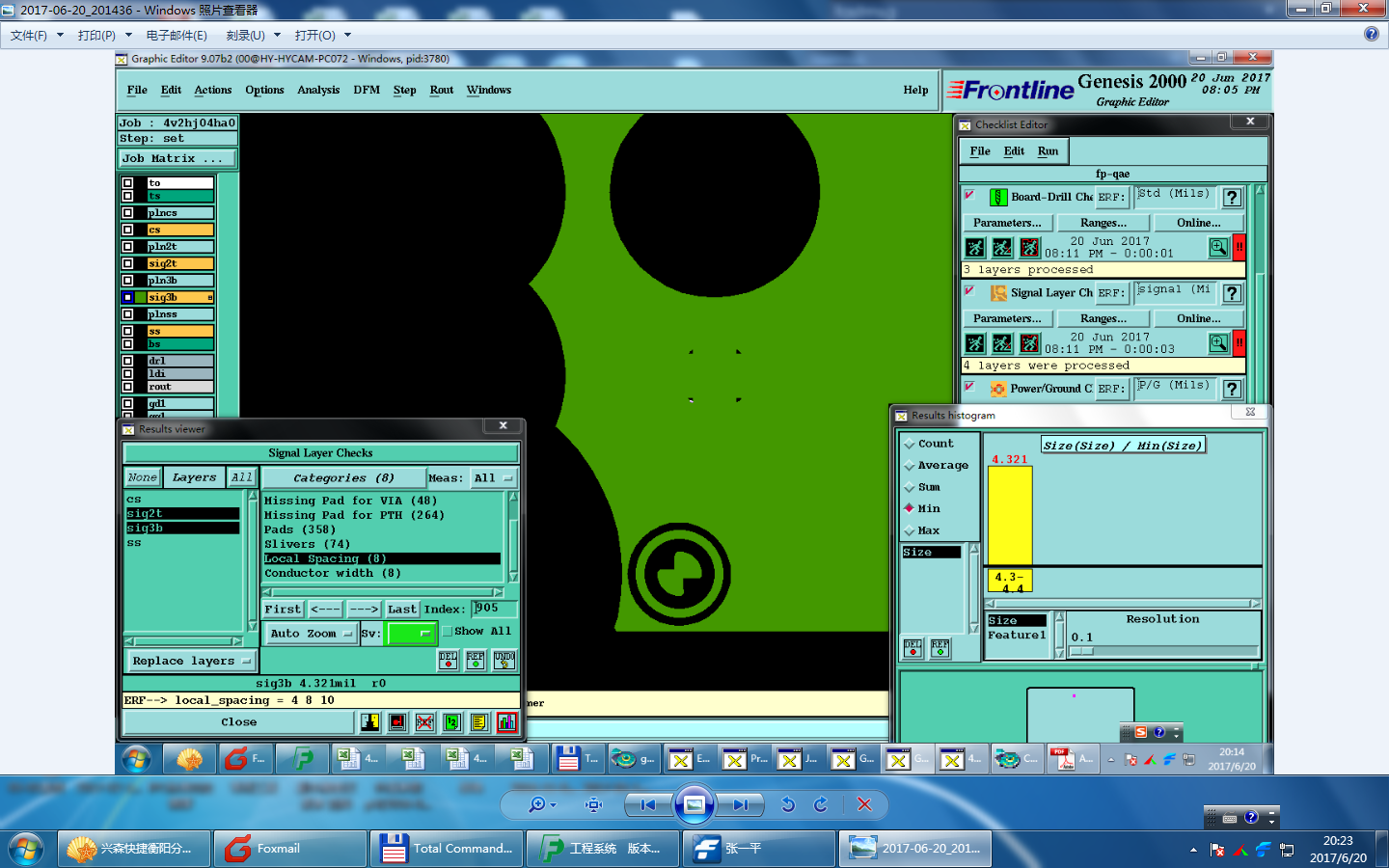Image resolution: width=1389 pixels, height=868 pixels.
Task: Click red-bordered run icon in Signal Layer row
Action: point(1030,343)
